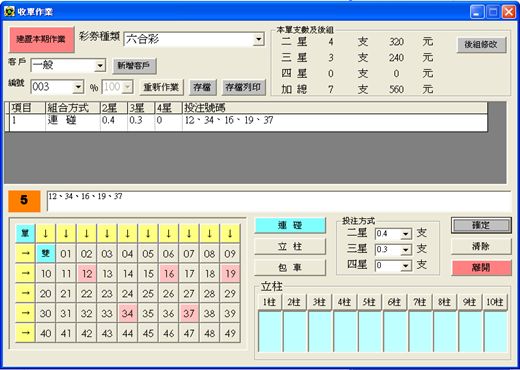
Task: Select number 08 in the grid
Action: click(210, 253)
